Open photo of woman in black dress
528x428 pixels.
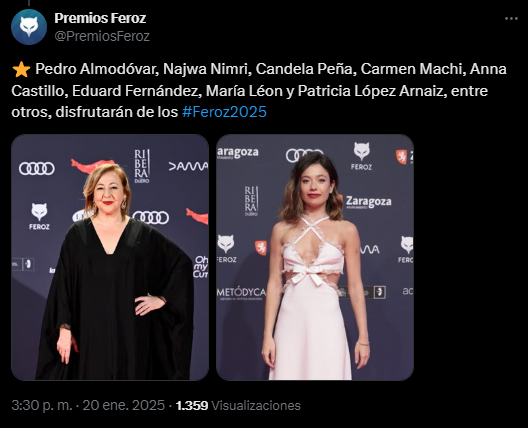110,257
